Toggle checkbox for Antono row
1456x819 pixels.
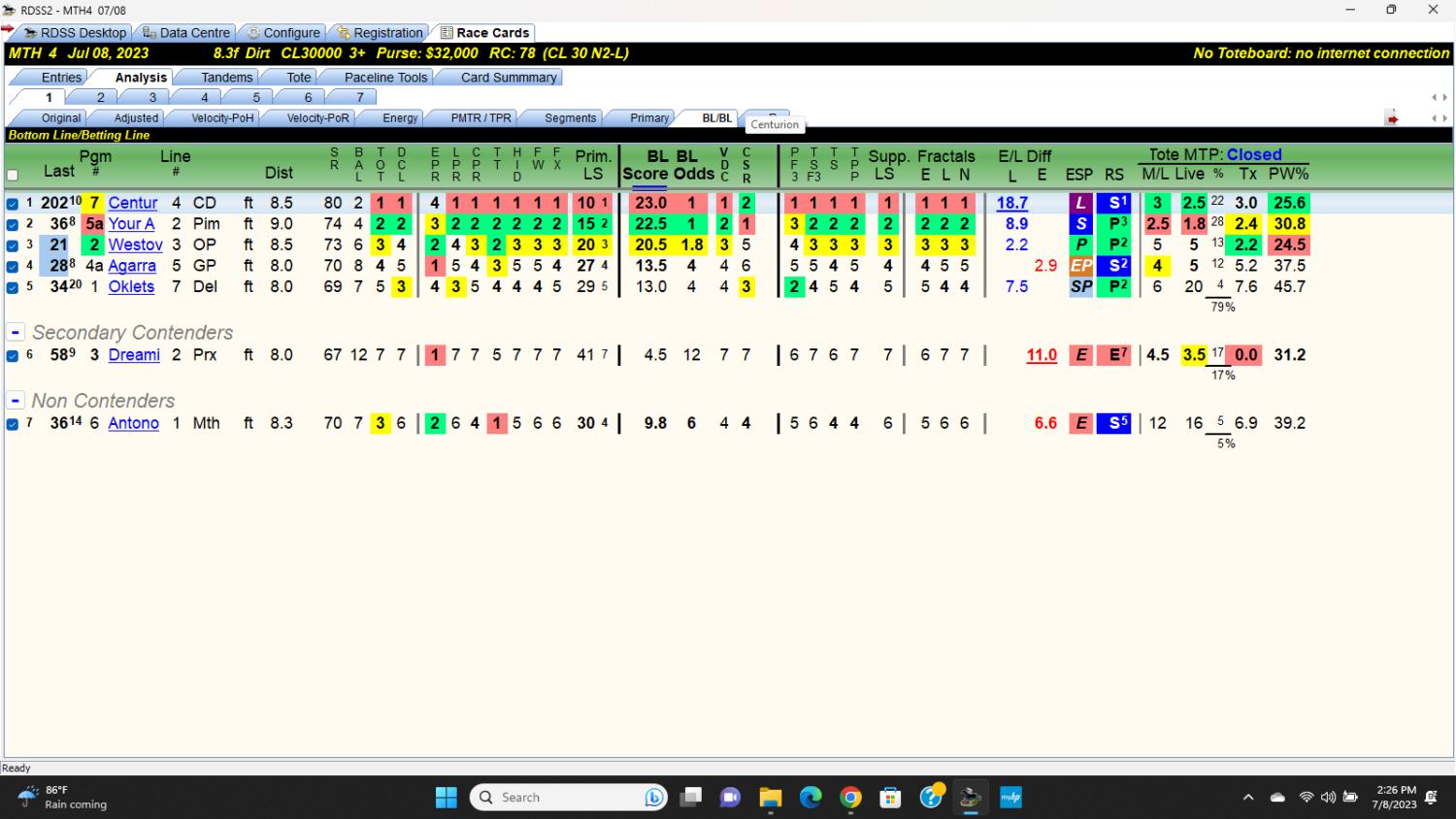click(13, 424)
